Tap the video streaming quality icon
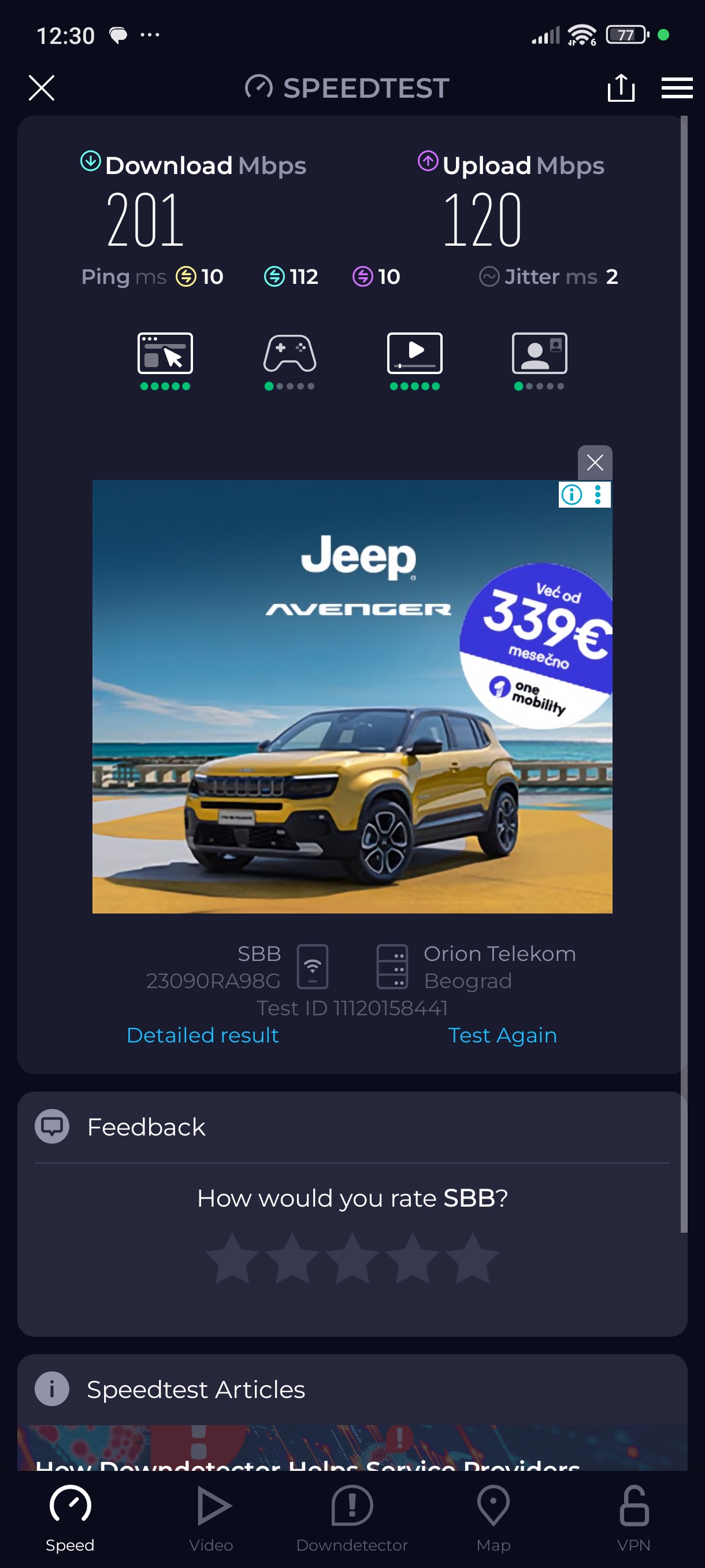Image resolution: width=705 pixels, height=1568 pixels. pos(415,353)
